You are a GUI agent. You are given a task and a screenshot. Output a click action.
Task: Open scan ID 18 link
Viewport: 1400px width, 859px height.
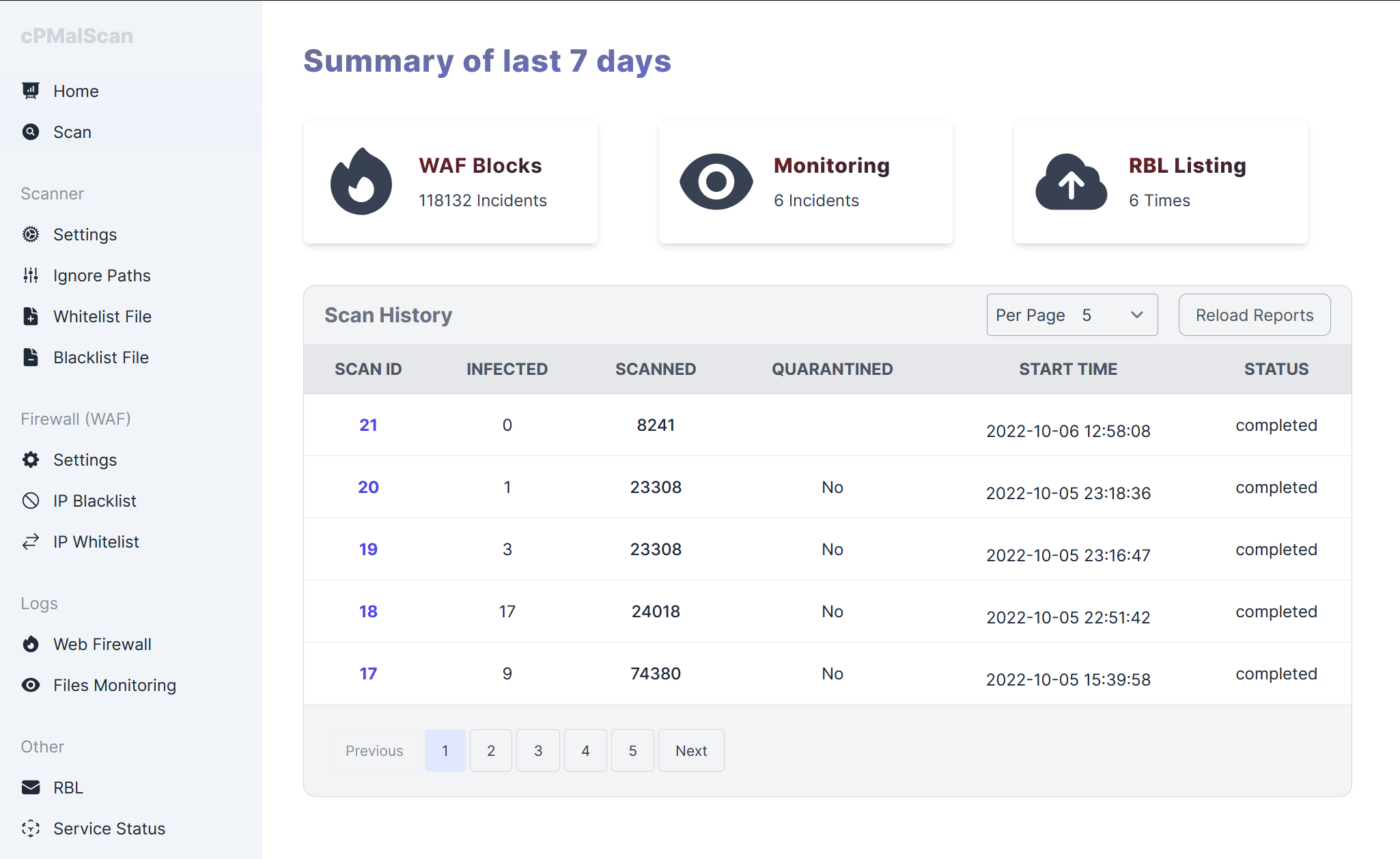click(x=368, y=611)
